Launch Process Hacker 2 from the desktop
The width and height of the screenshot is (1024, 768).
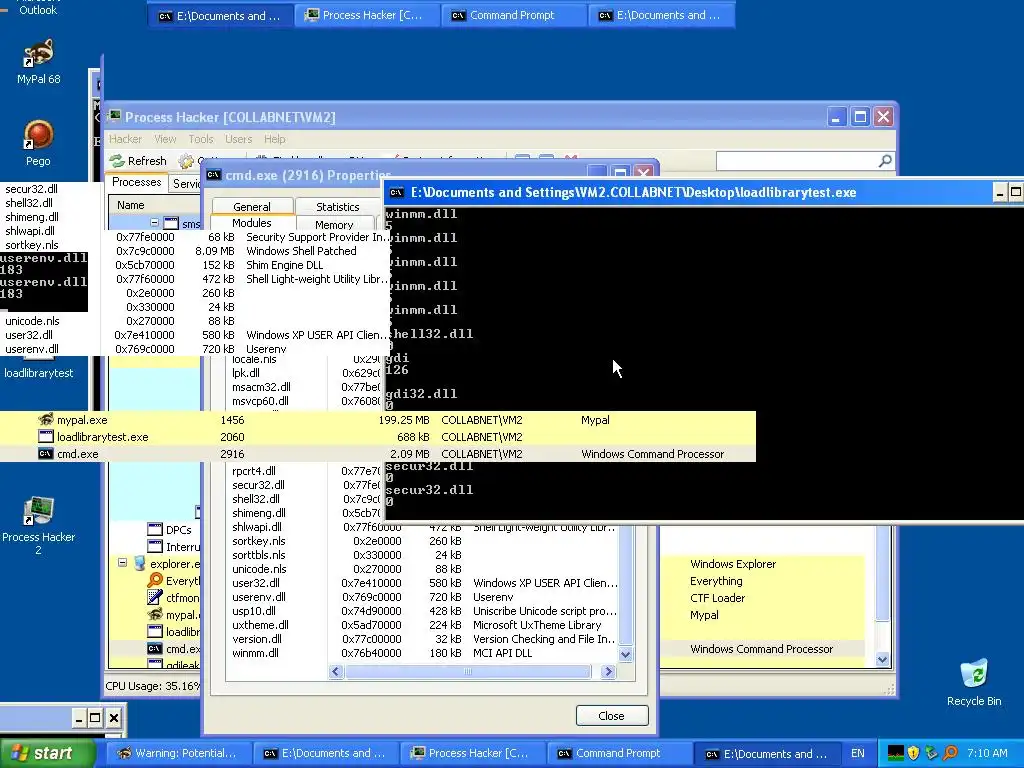38,525
